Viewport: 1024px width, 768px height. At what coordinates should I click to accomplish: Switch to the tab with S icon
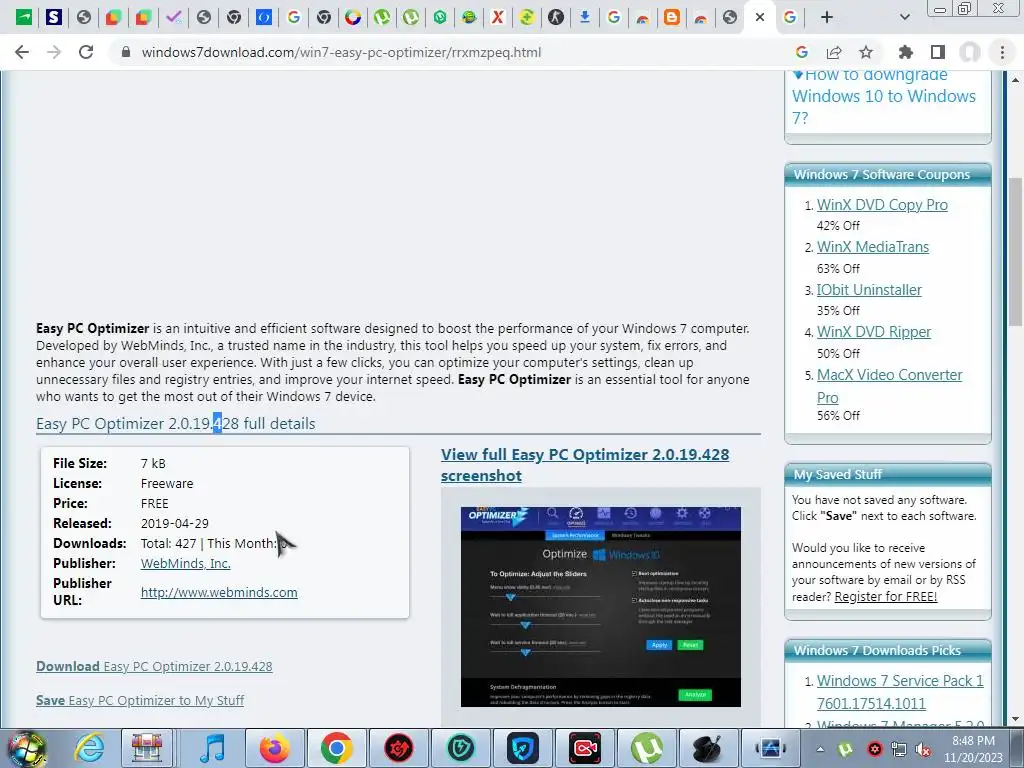[54, 18]
